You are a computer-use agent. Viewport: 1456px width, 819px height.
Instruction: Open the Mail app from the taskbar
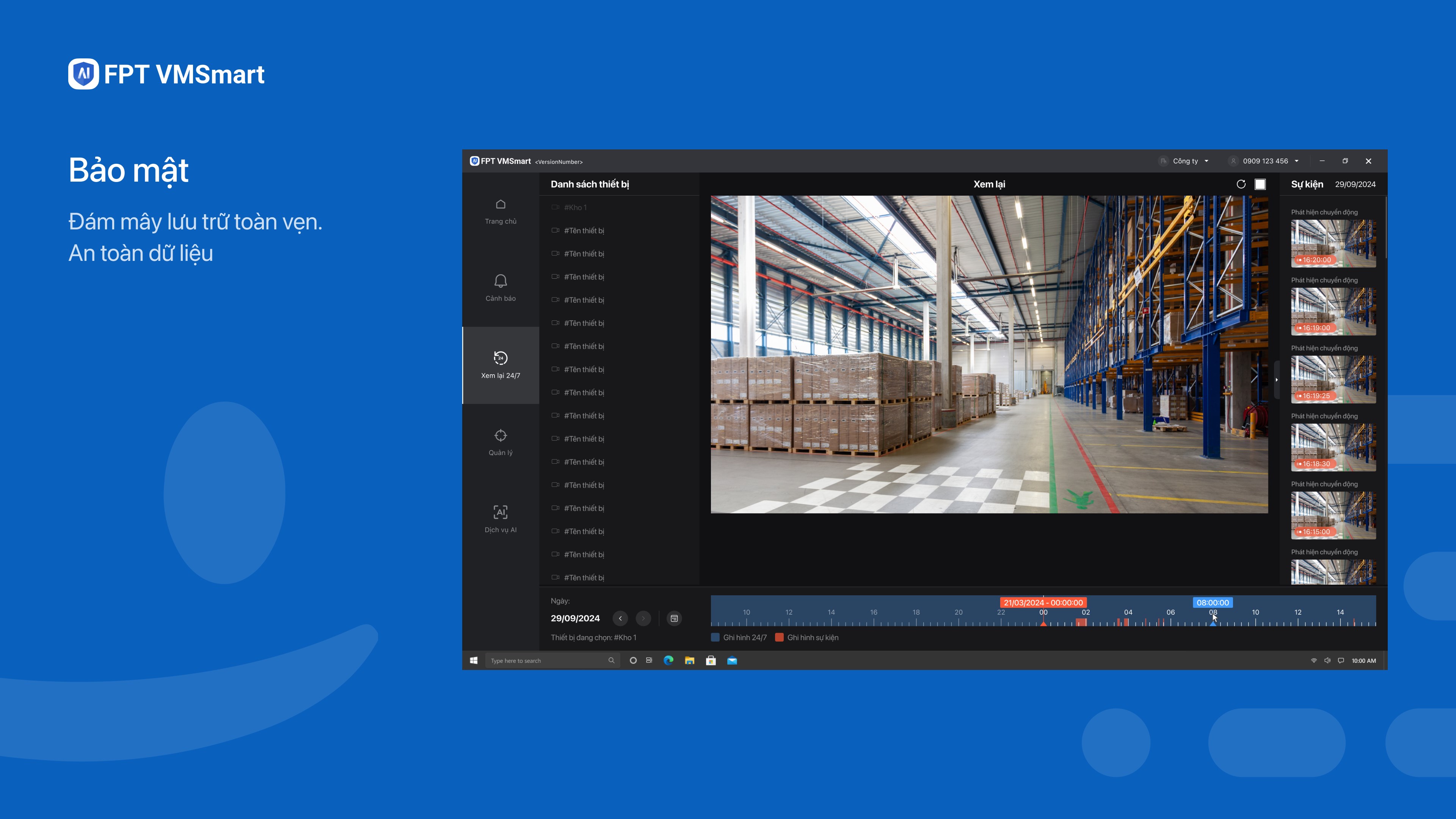coord(732,661)
